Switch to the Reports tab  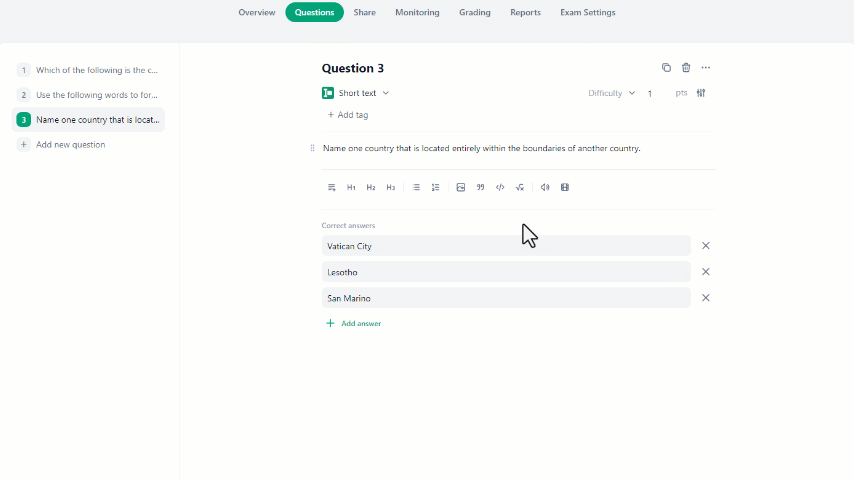click(x=525, y=13)
